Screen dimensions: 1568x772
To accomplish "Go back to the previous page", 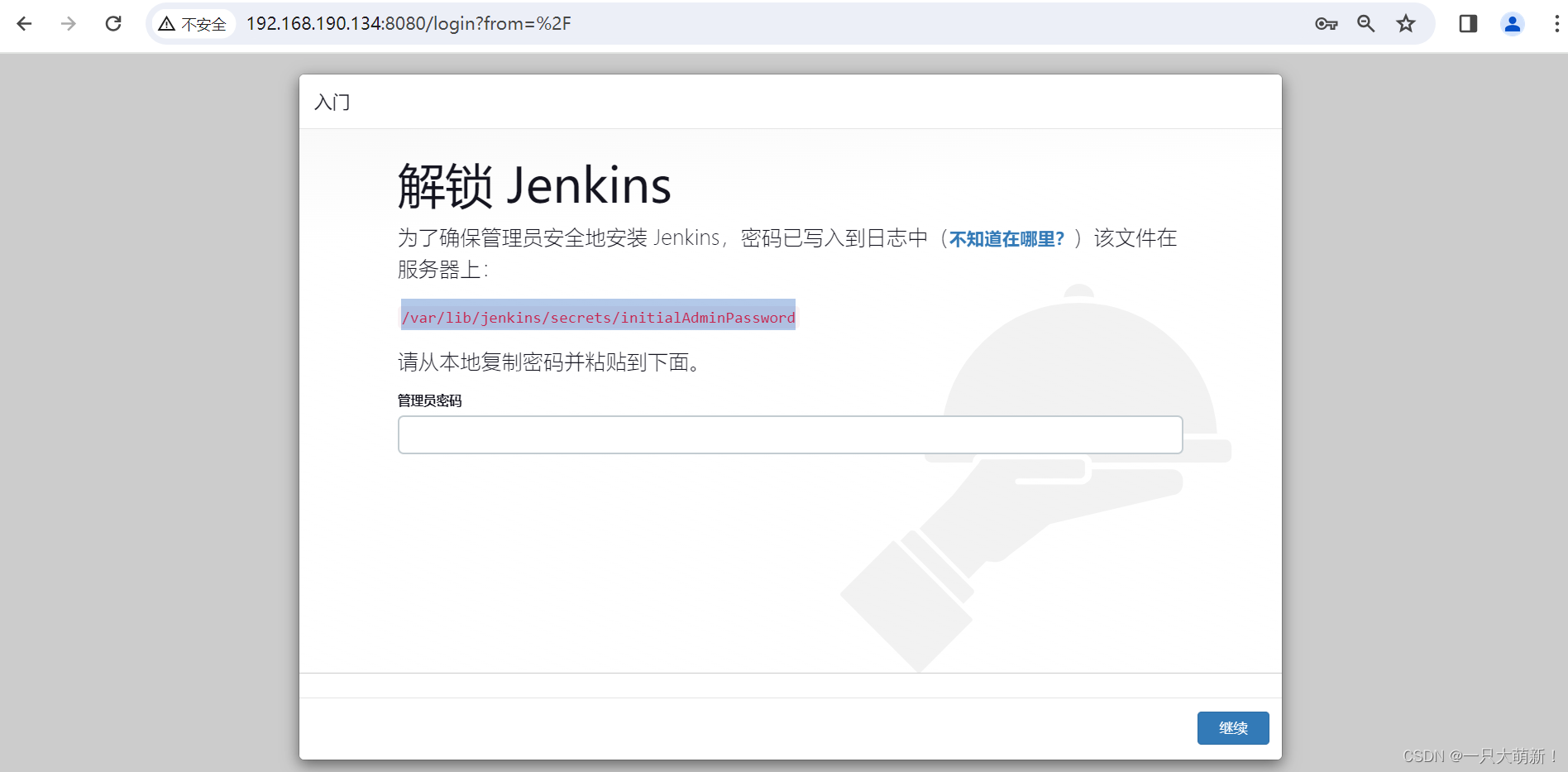I will 24,23.
